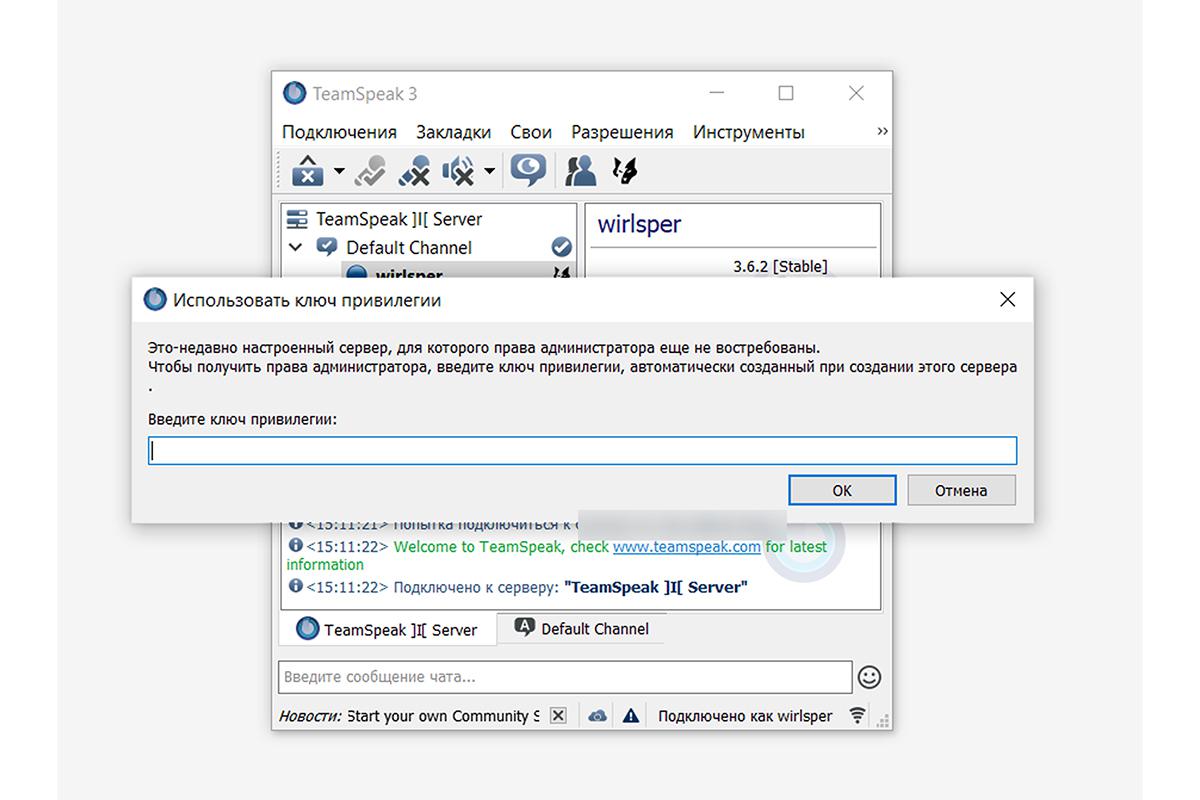Screen dimensions: 1200x800
Task: Place cursor in the privilege key input field
Action: point(582,450)
